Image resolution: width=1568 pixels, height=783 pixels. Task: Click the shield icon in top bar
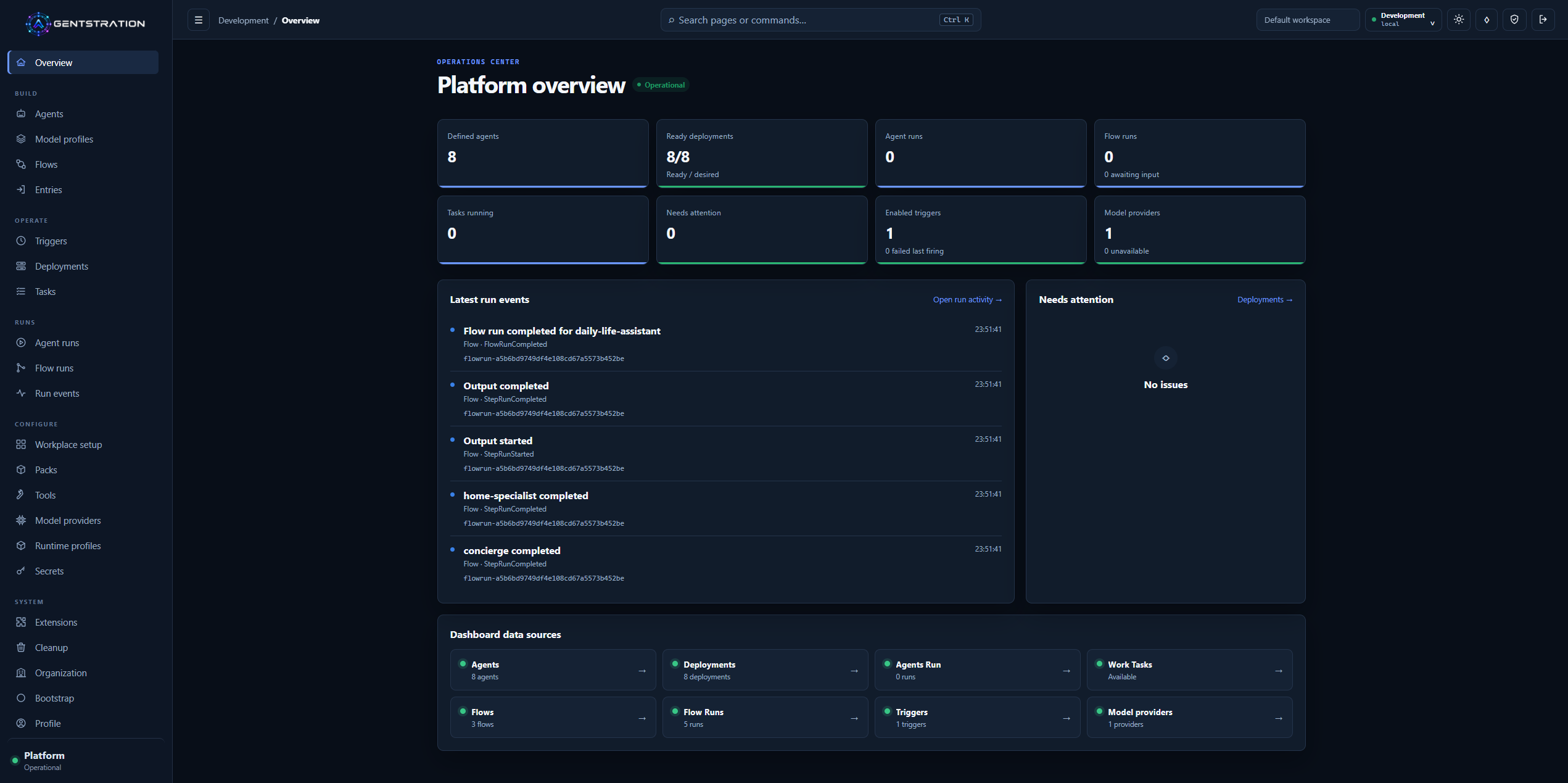tap(1514, 20)
